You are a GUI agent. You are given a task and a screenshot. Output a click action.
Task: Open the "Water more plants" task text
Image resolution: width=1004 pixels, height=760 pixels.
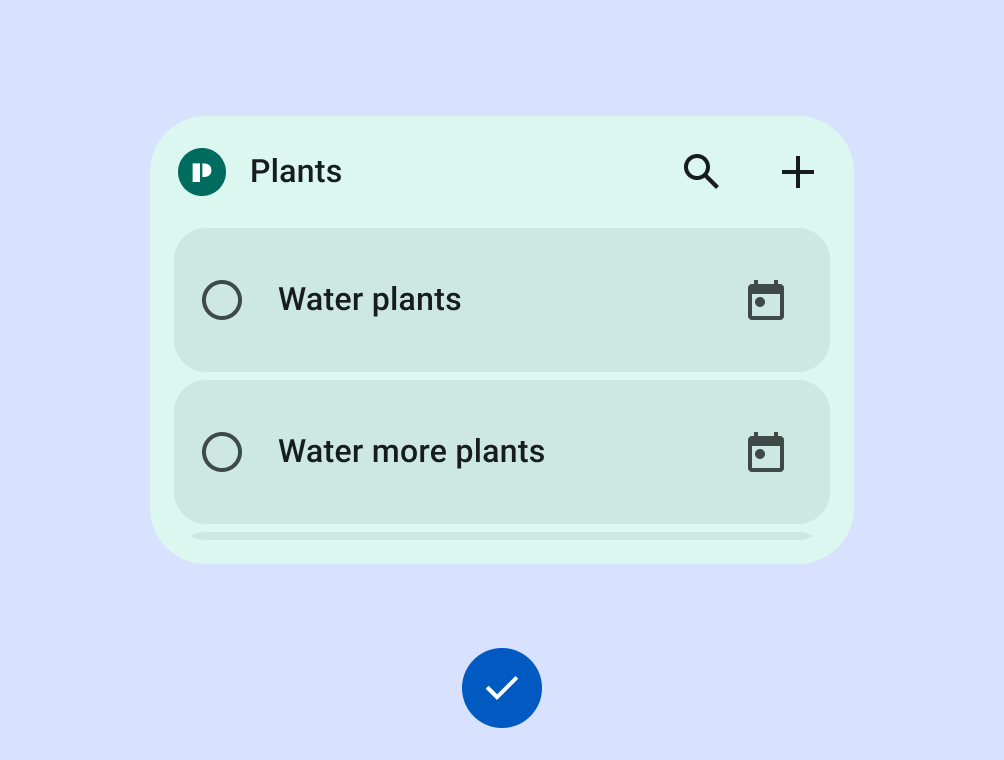(411, 452)
